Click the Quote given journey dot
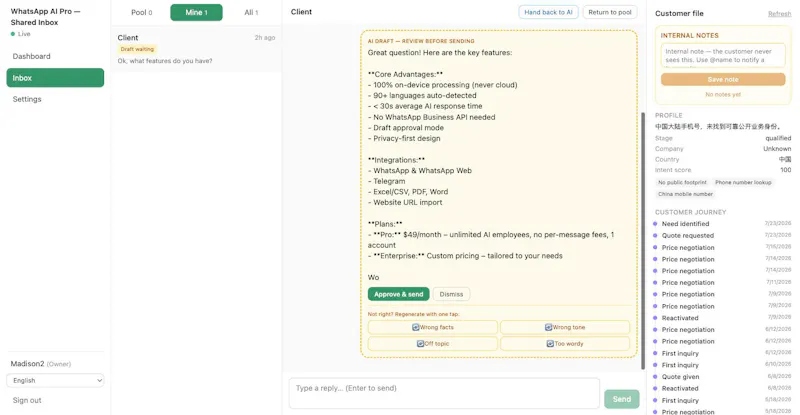This screenshot has height=415, width=800. pyautogui.click(x=655, y=377)
